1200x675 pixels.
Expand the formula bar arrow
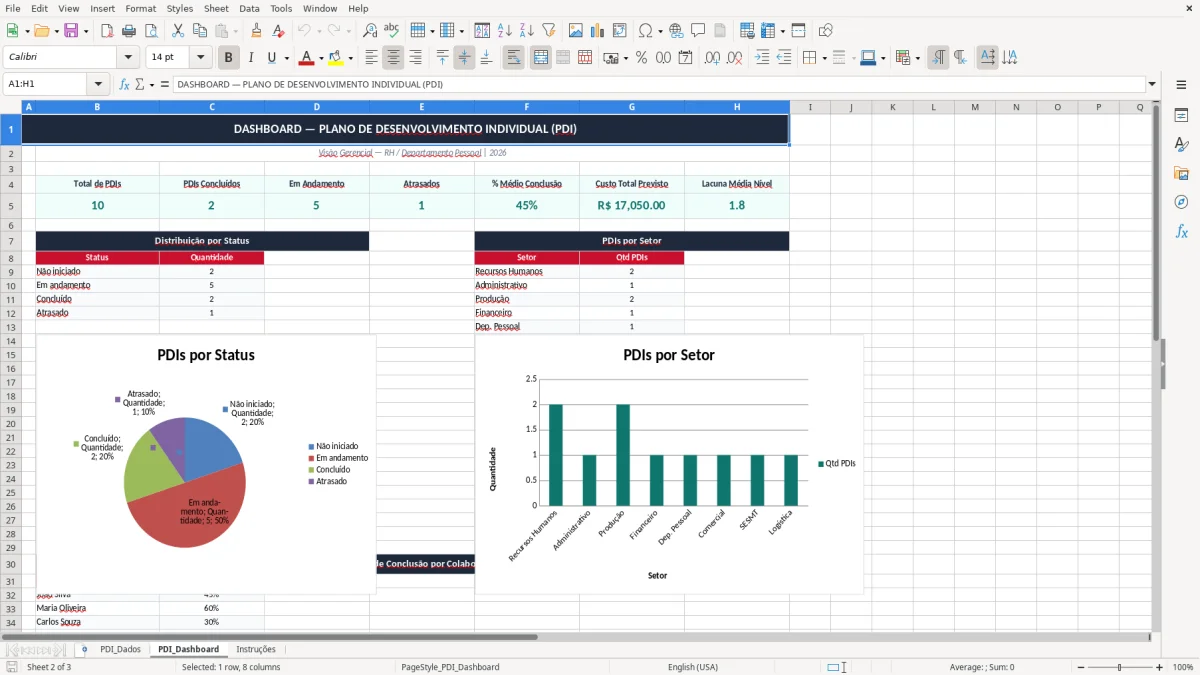1152,84
